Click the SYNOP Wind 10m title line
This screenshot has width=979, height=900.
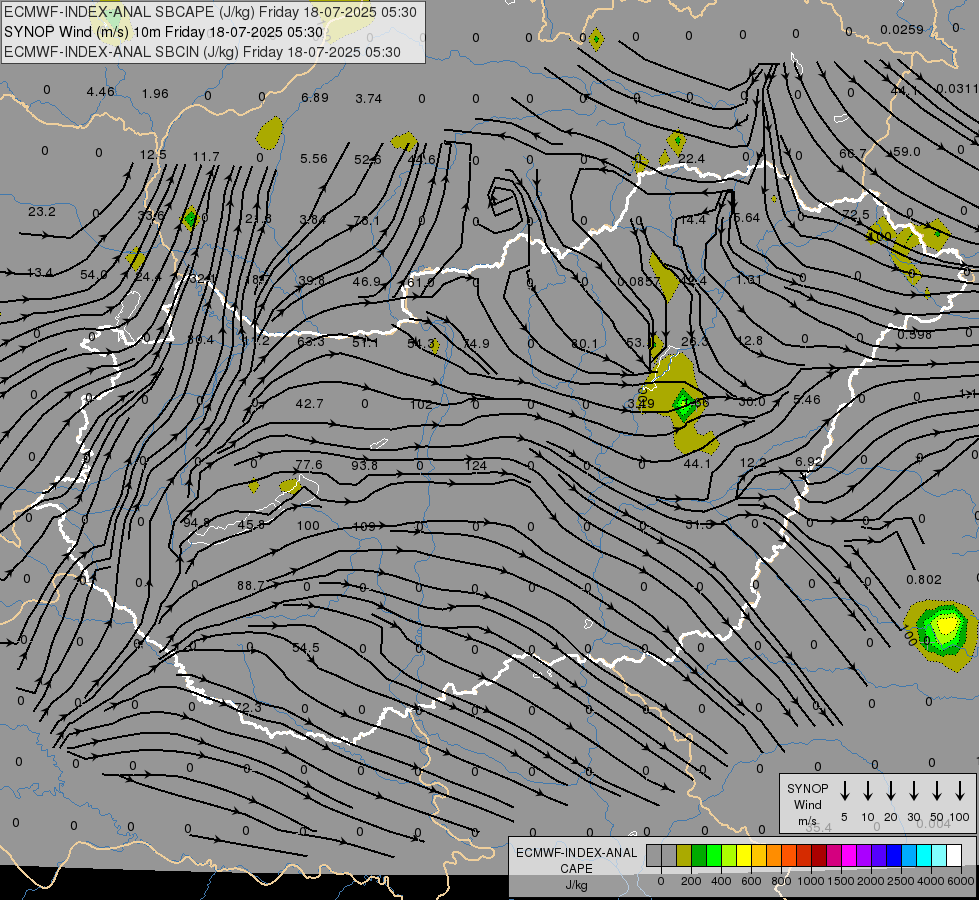(163, 32)
